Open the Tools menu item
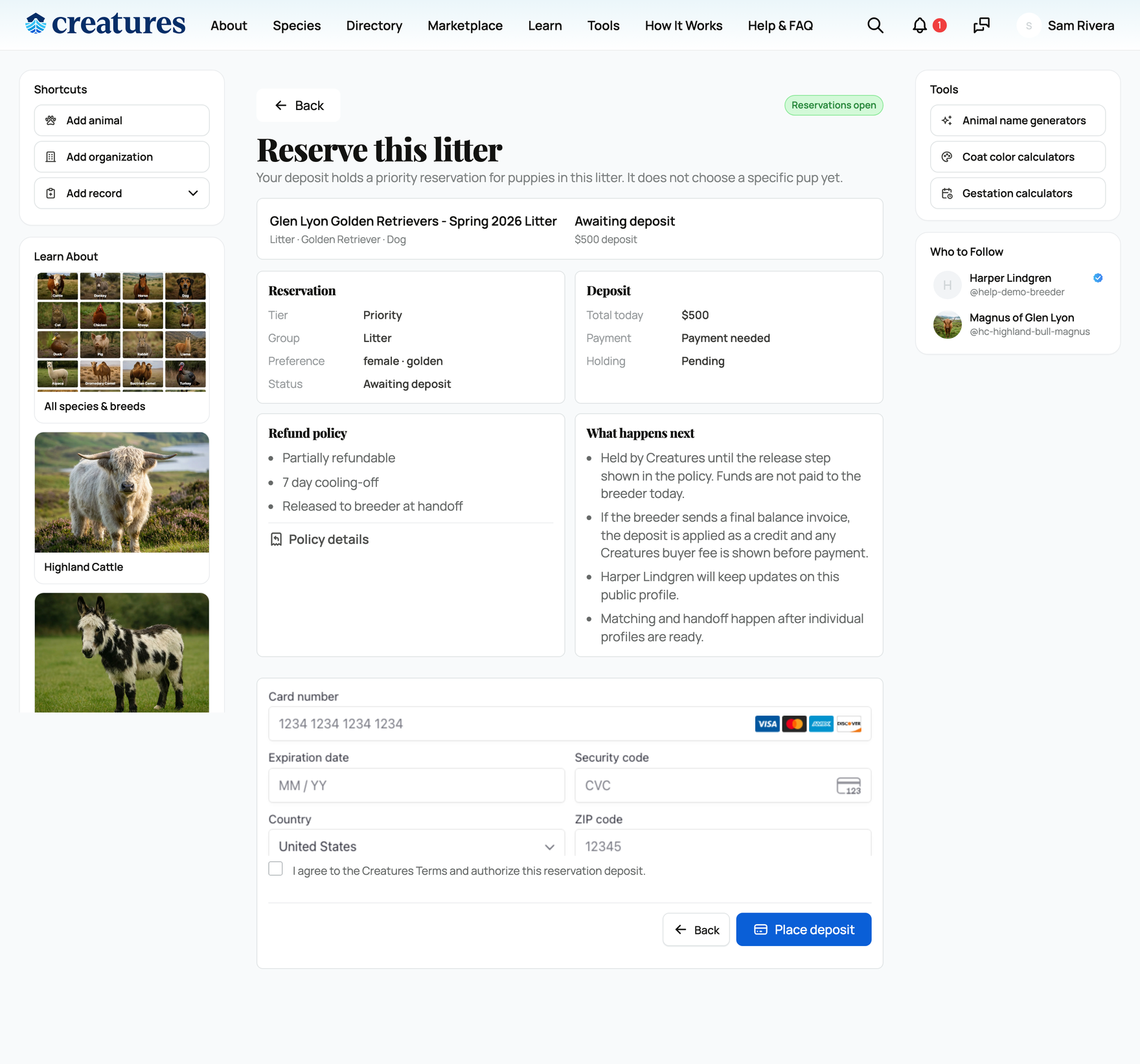 click(603, 25)
